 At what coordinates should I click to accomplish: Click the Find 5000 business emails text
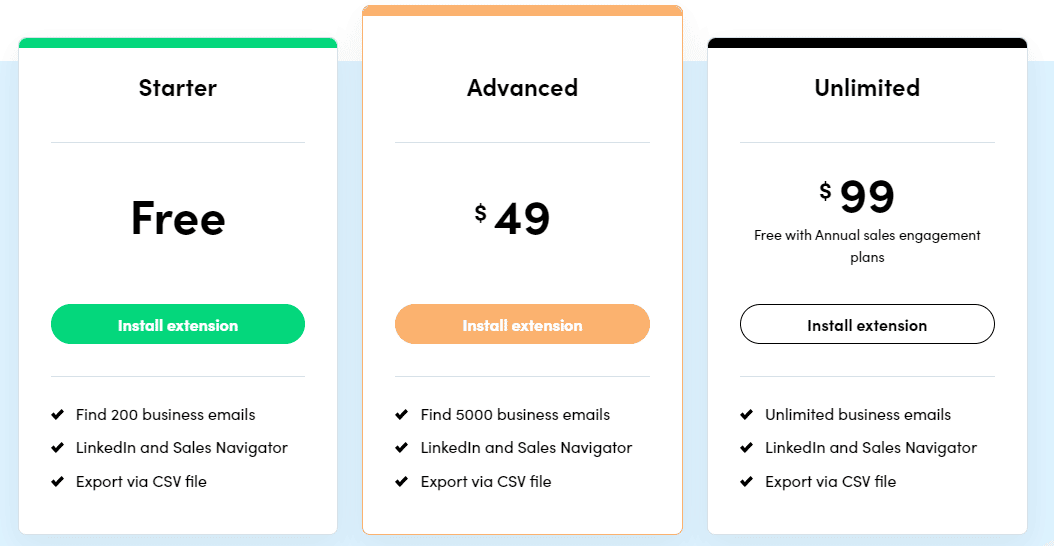coord(516,415)
